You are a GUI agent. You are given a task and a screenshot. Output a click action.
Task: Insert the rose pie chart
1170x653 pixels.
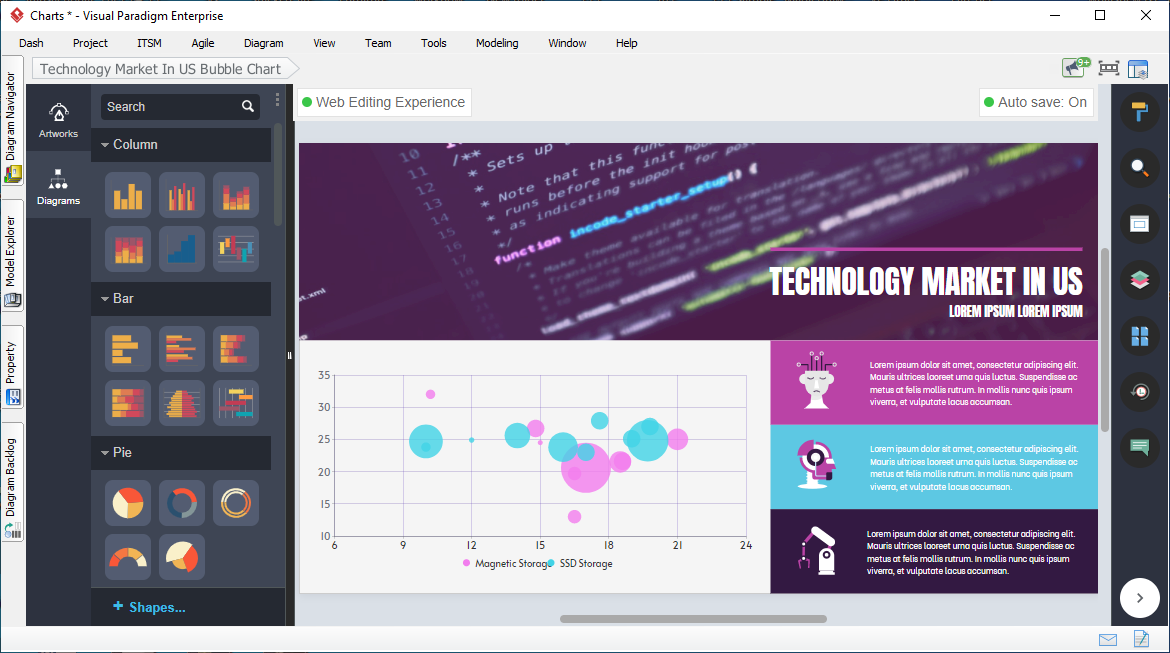[181, 557]
